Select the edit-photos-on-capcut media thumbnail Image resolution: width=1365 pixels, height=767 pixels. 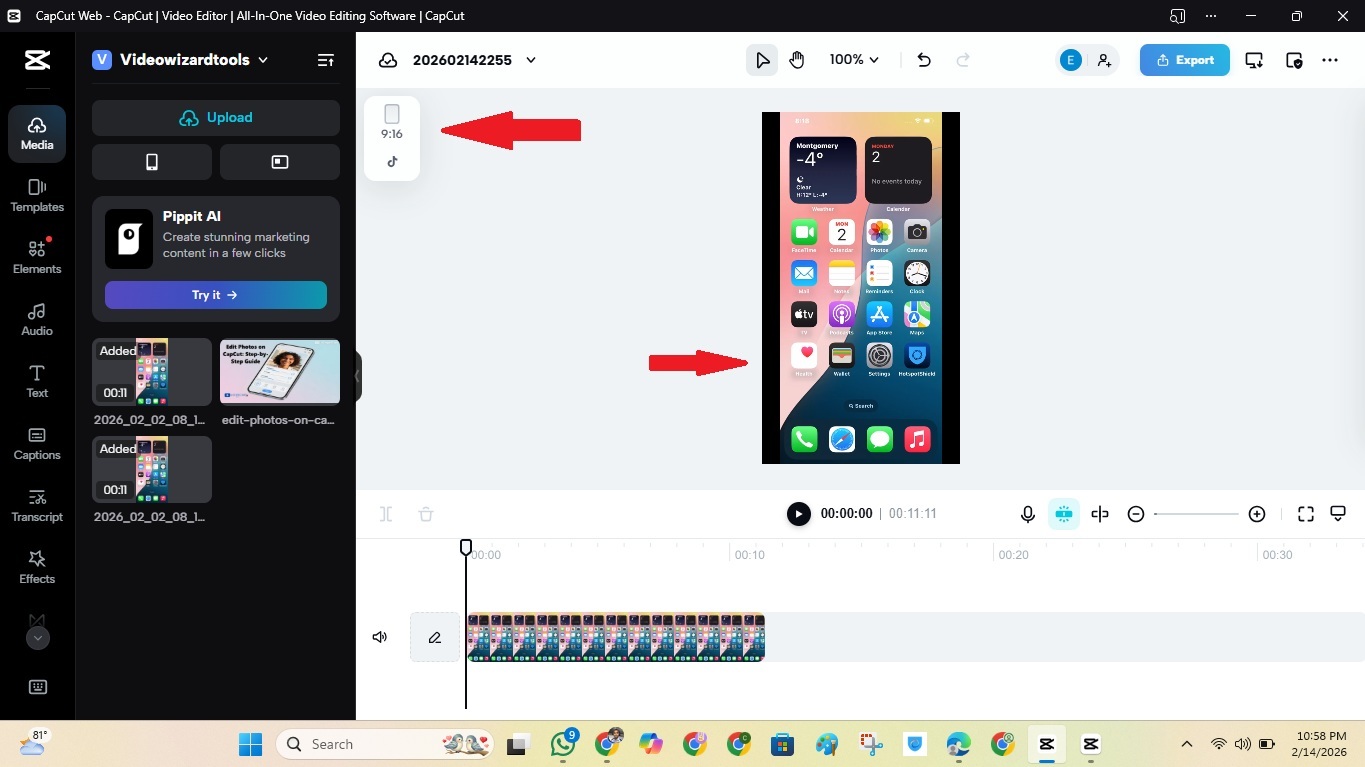click(x=280, y=371)
